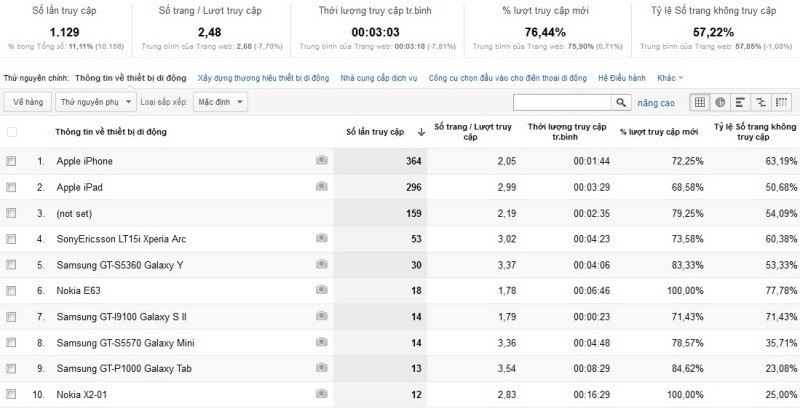The width and height of the screenshot is (800, 409).
Task: Switch to Hệ Điều hành dimension
Action: tap(622, 78)
